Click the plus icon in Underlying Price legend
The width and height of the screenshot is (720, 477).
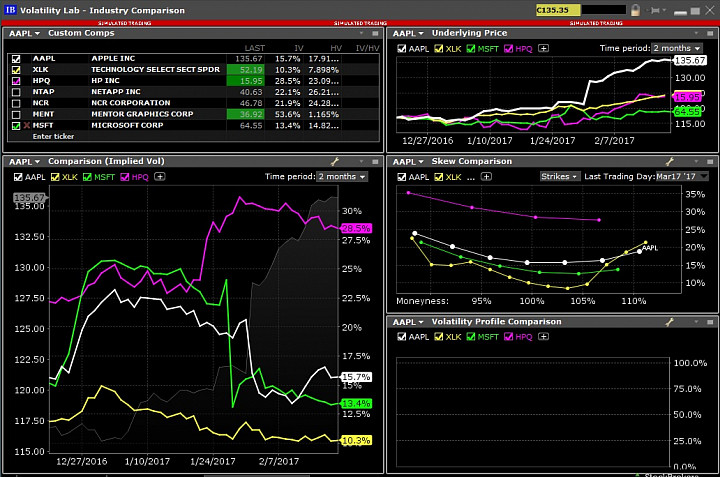coord(543,48)
